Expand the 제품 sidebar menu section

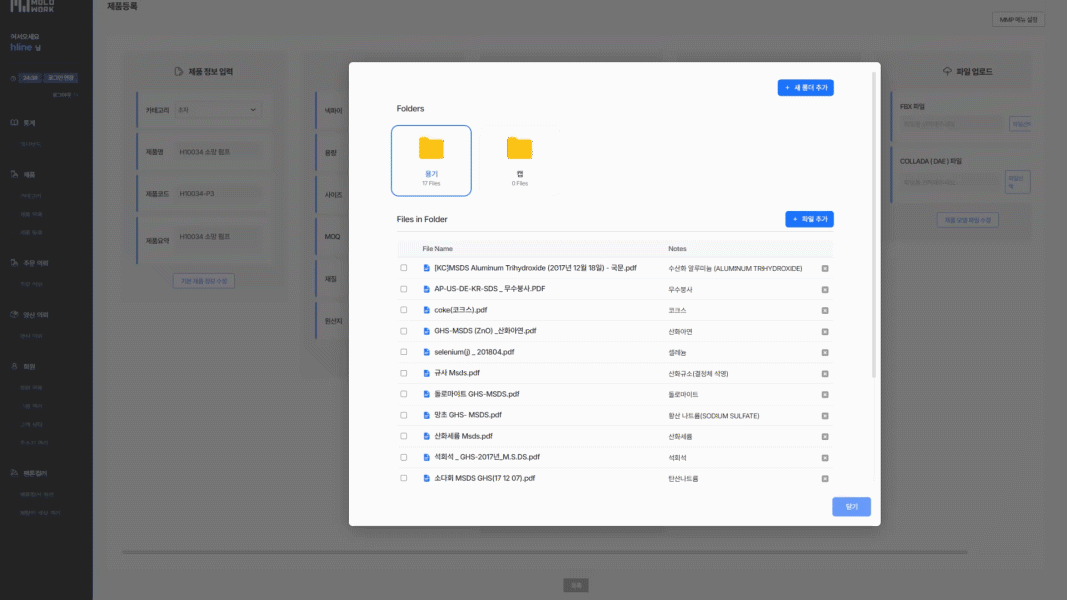point(30,174)
